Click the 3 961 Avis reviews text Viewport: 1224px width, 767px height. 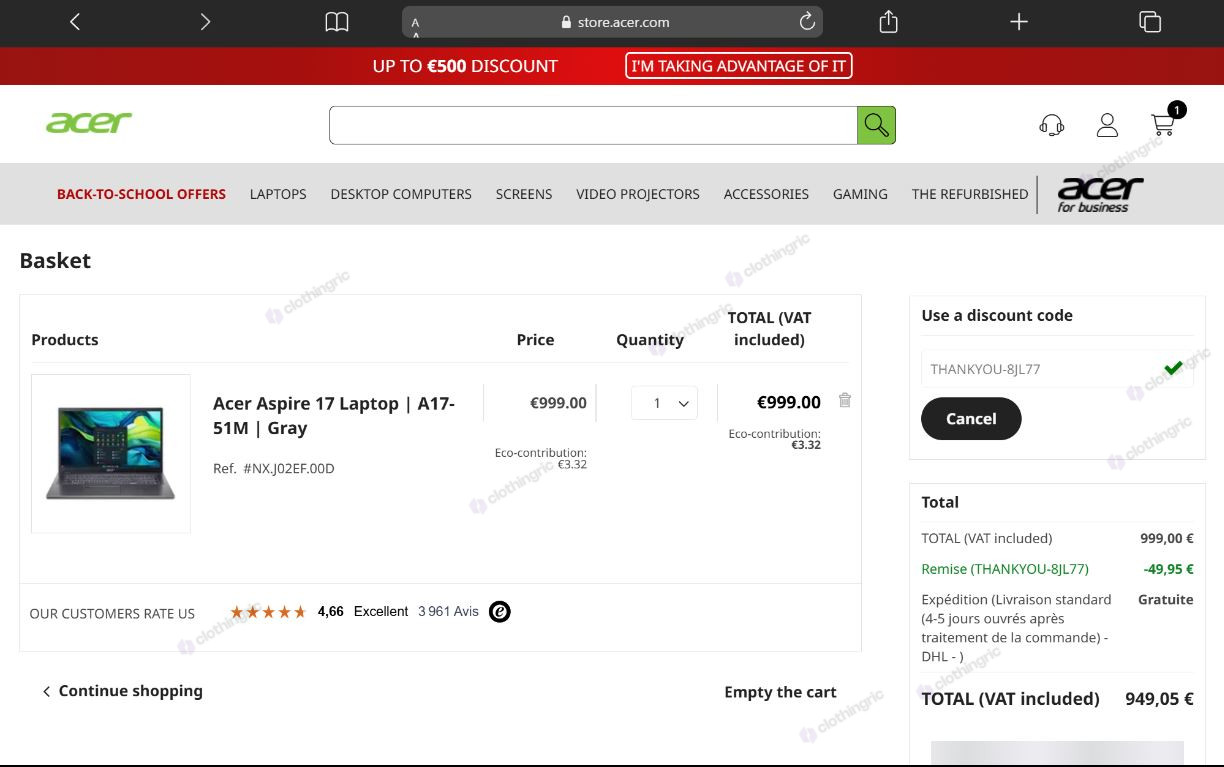449,611
